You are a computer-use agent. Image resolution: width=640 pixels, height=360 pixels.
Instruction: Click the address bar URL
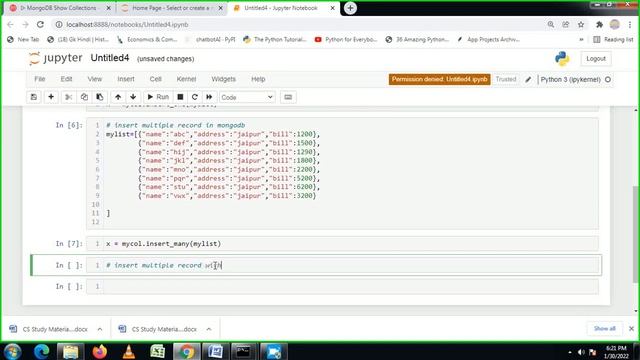127,24
